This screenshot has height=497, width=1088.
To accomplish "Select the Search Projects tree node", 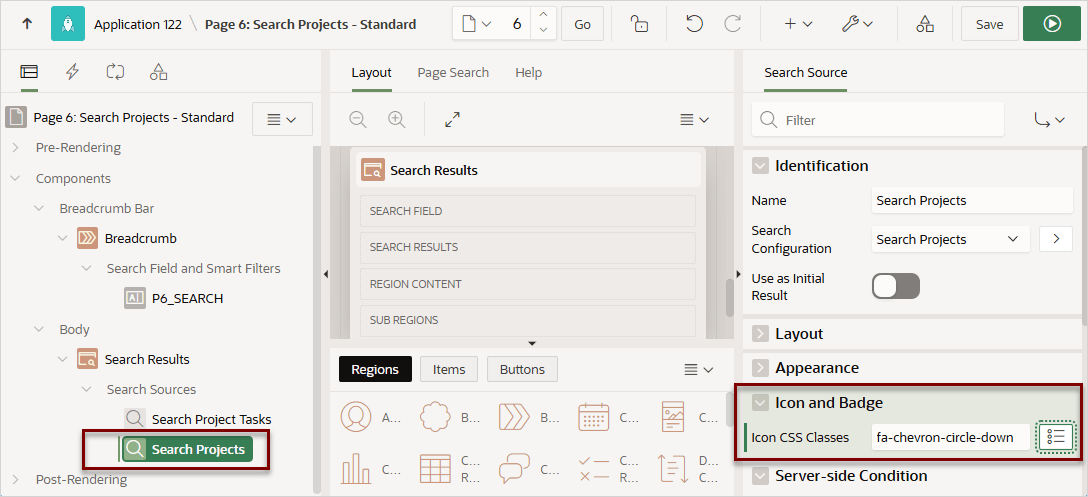I will coord(187,449).
